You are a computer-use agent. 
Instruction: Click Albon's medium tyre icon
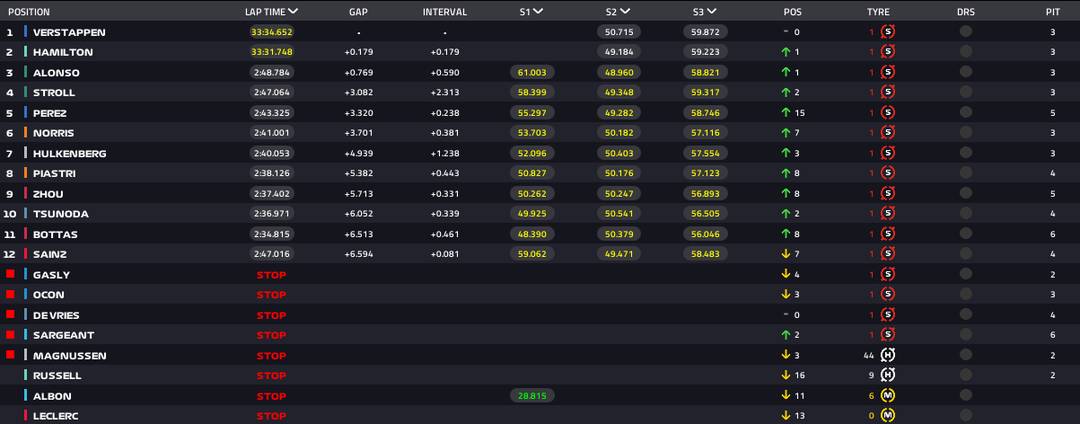pyautogui.click(x=888, y=396)
